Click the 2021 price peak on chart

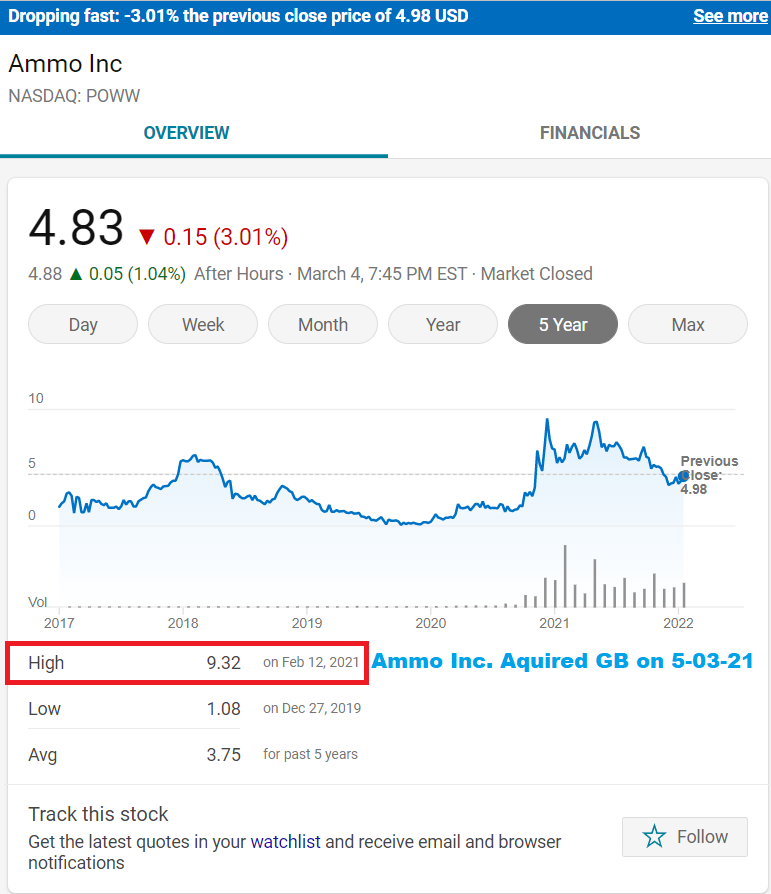tap(547, 420)
